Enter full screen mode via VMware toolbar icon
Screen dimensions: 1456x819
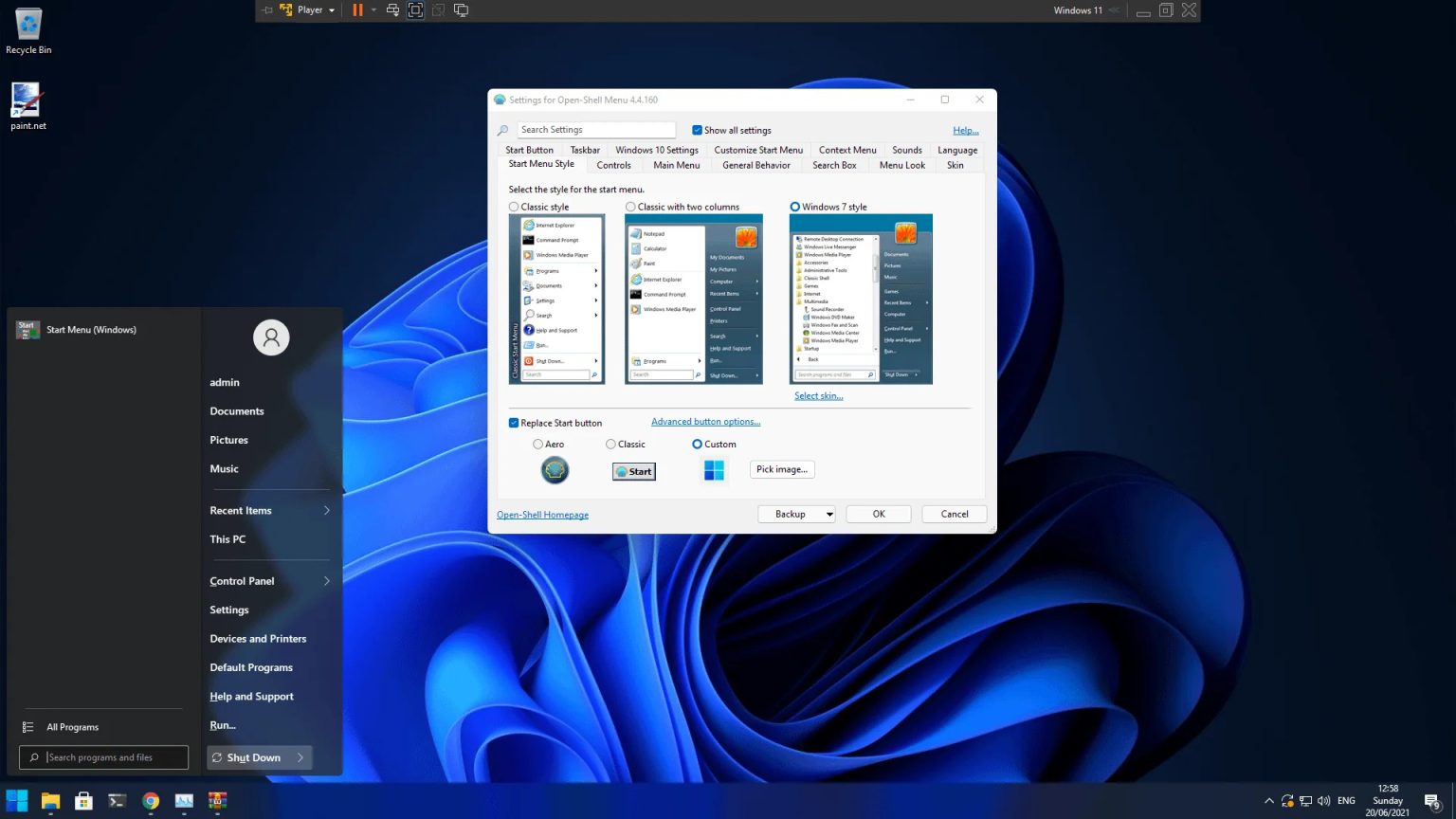(415, 9)
